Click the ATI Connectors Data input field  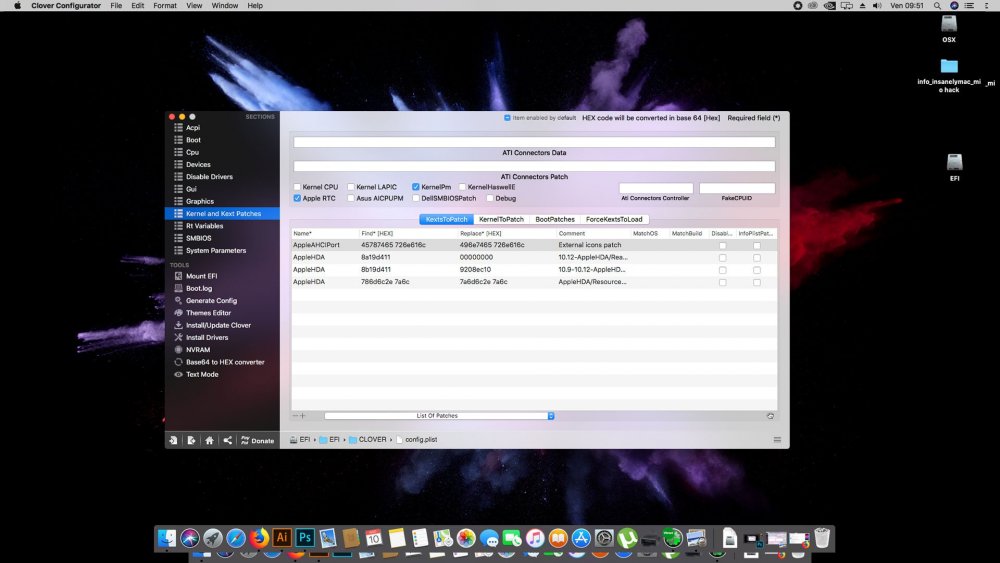[534, 142]
